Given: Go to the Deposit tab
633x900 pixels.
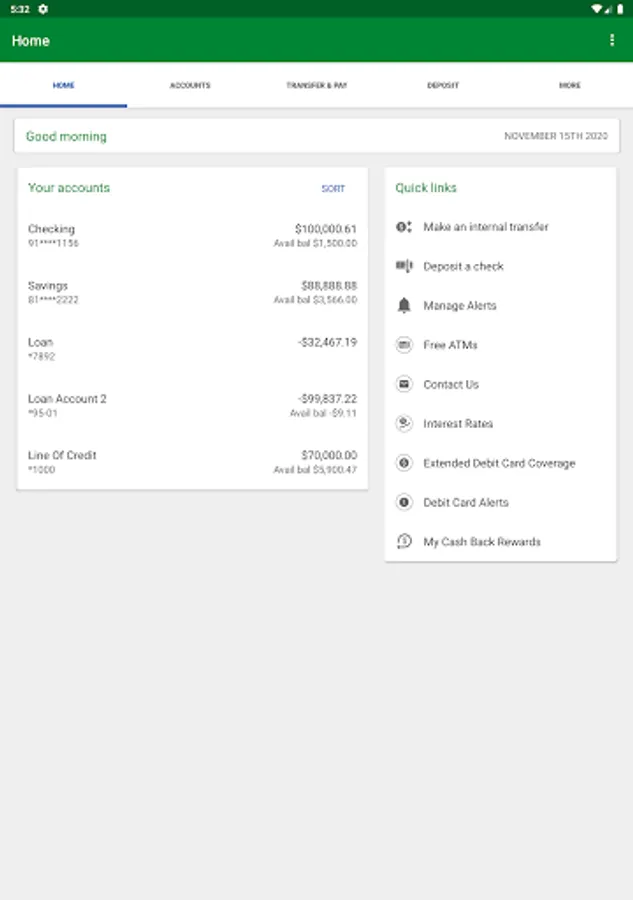Looking at the screenshot, I should pos(443,86).
